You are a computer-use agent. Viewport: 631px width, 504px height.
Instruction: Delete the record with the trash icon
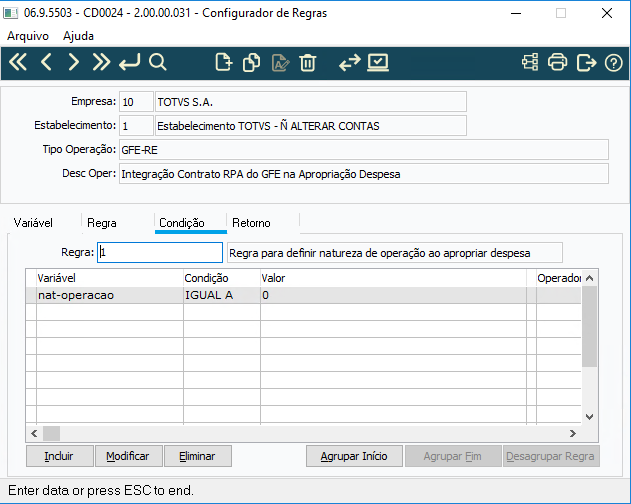coord(308,62)
